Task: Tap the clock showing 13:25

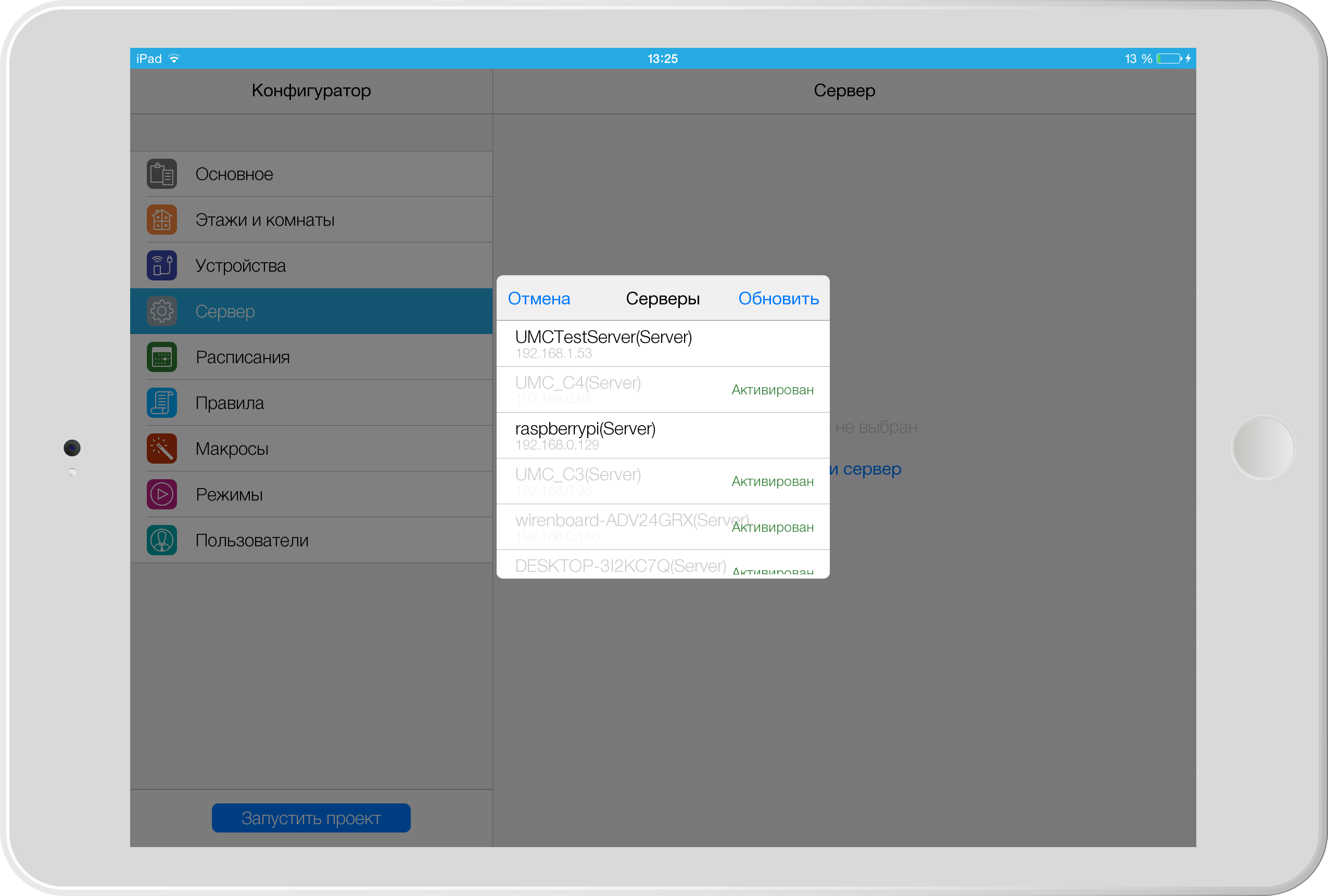Action: [x=662, y=58]
